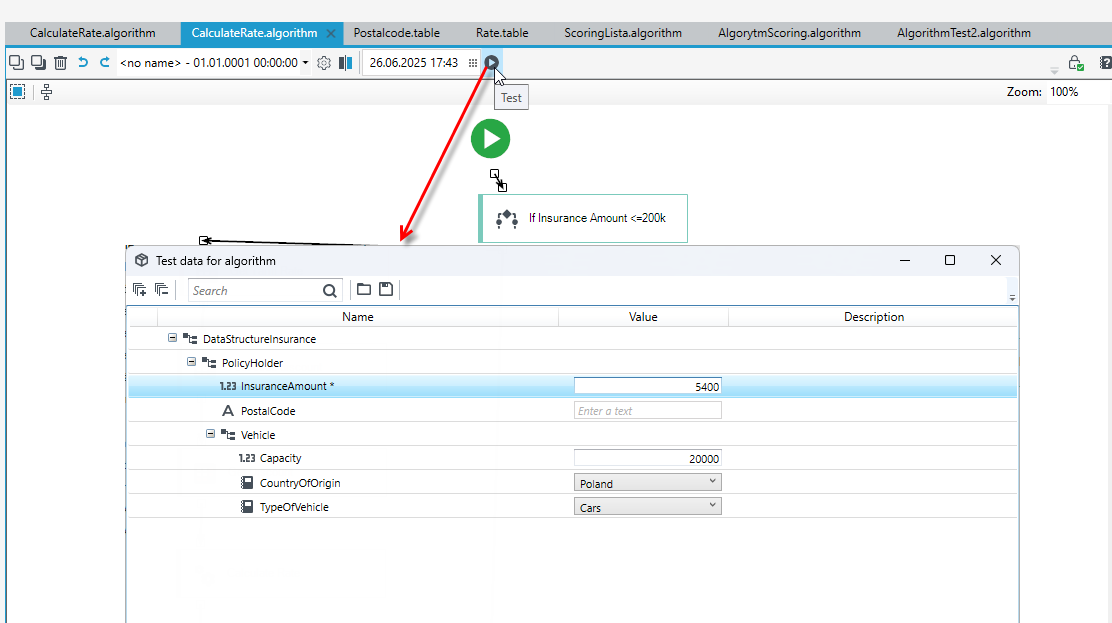Click the InsuranceAmount value field
The image size is (1112, 623).
click(647, 386)
